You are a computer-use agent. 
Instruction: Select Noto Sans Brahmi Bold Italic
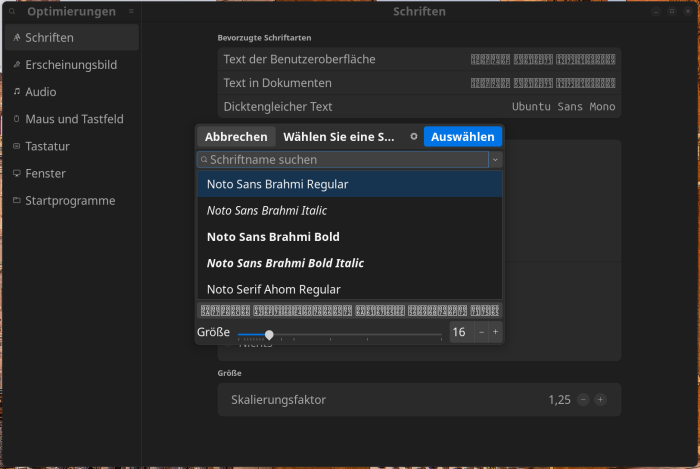point(350,263)
